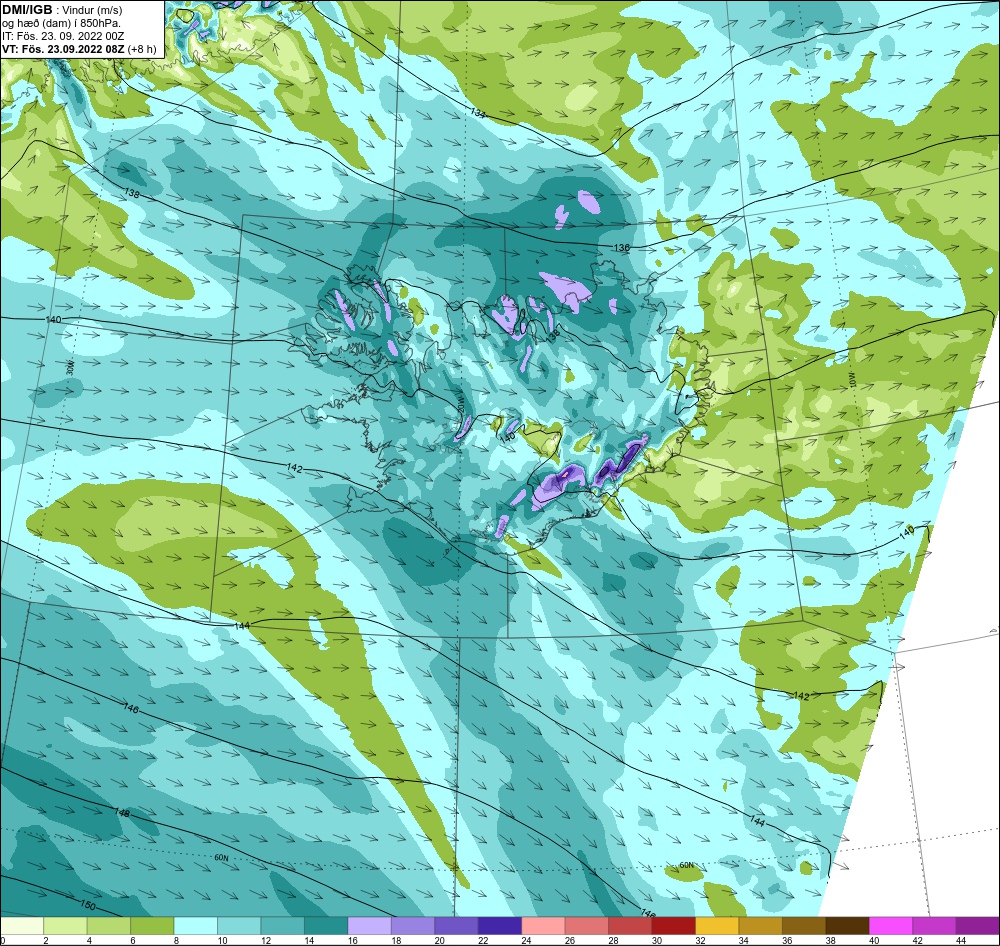Image resolution: width=1000 pixels, height=946 pixels.
Task: Click legend scale value '40'
Action: pos(874,940)
